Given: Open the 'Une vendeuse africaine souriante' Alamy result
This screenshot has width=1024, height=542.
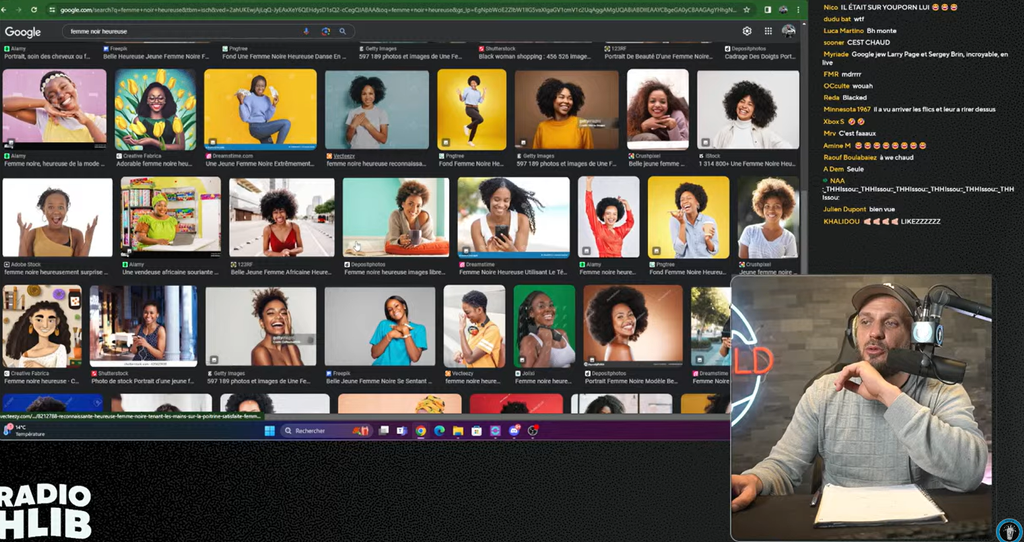Looking at the screenshot, I should click(x=170, y=215).
